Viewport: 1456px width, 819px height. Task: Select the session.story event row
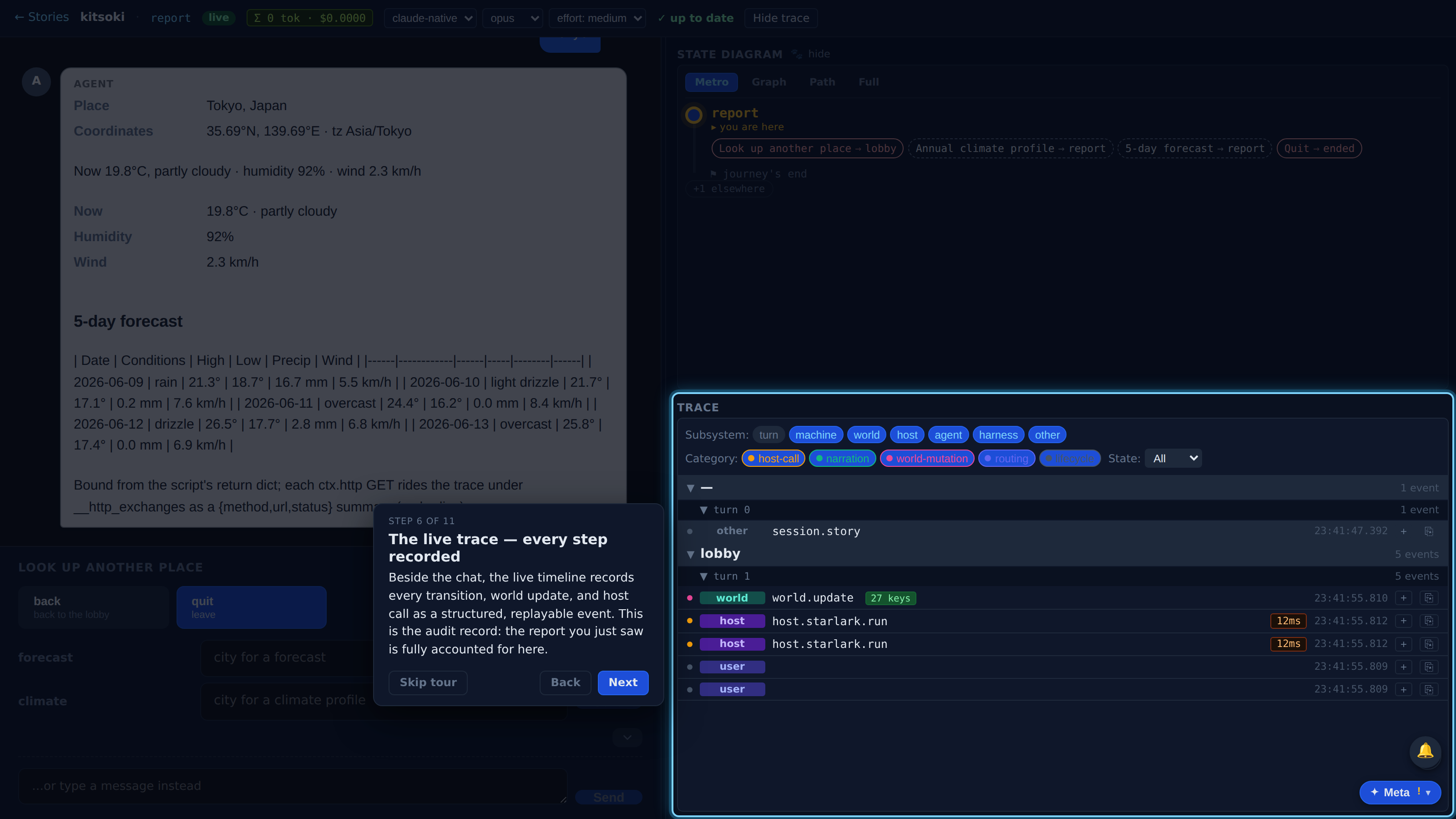click(x=1062, y=531)
